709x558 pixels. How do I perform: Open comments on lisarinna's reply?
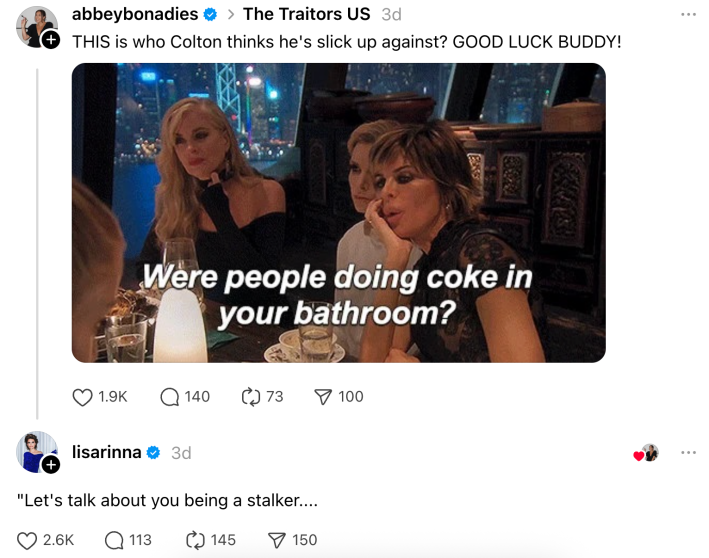114,540
